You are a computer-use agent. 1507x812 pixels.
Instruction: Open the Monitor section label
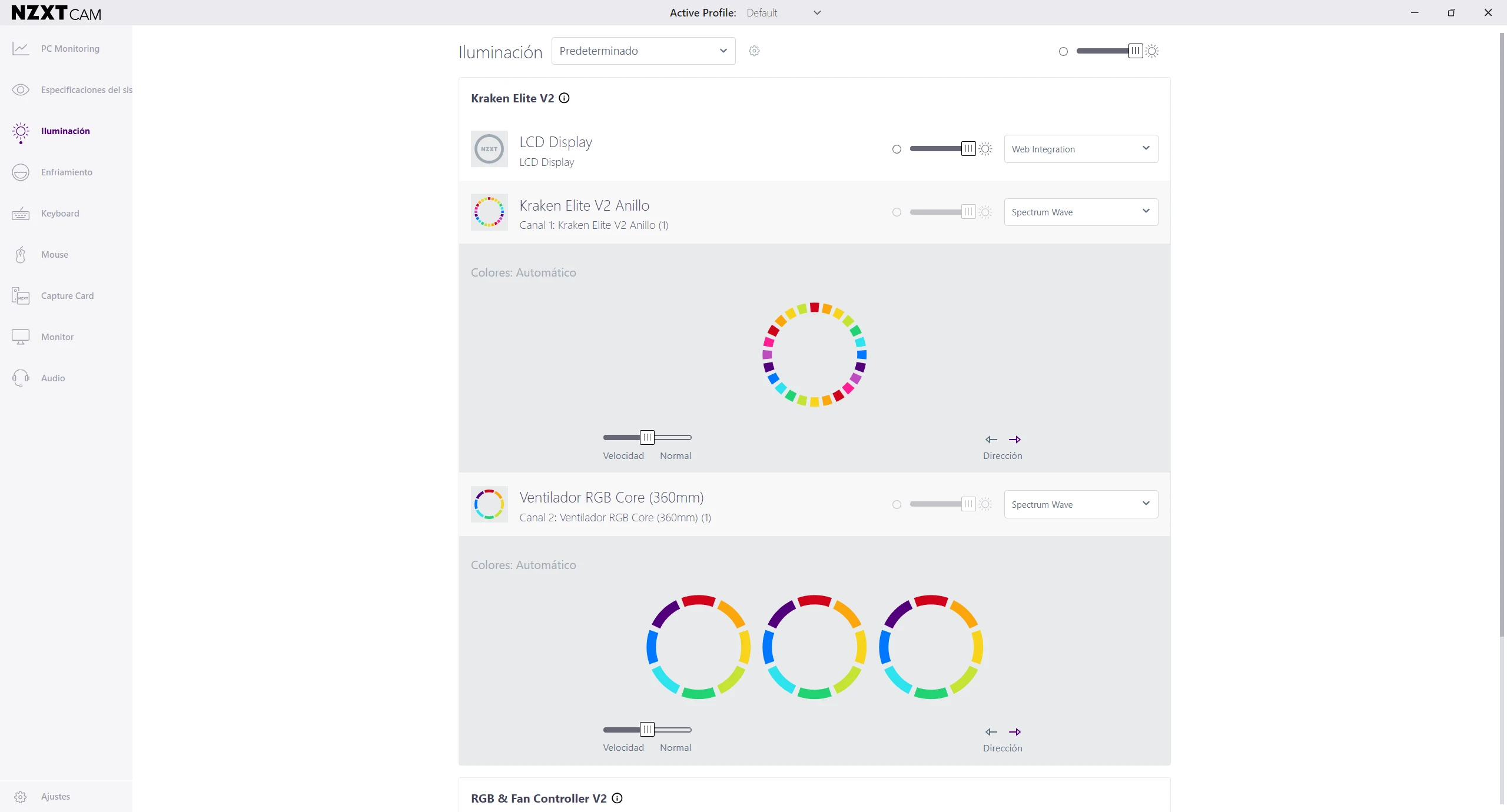(57, 337)
